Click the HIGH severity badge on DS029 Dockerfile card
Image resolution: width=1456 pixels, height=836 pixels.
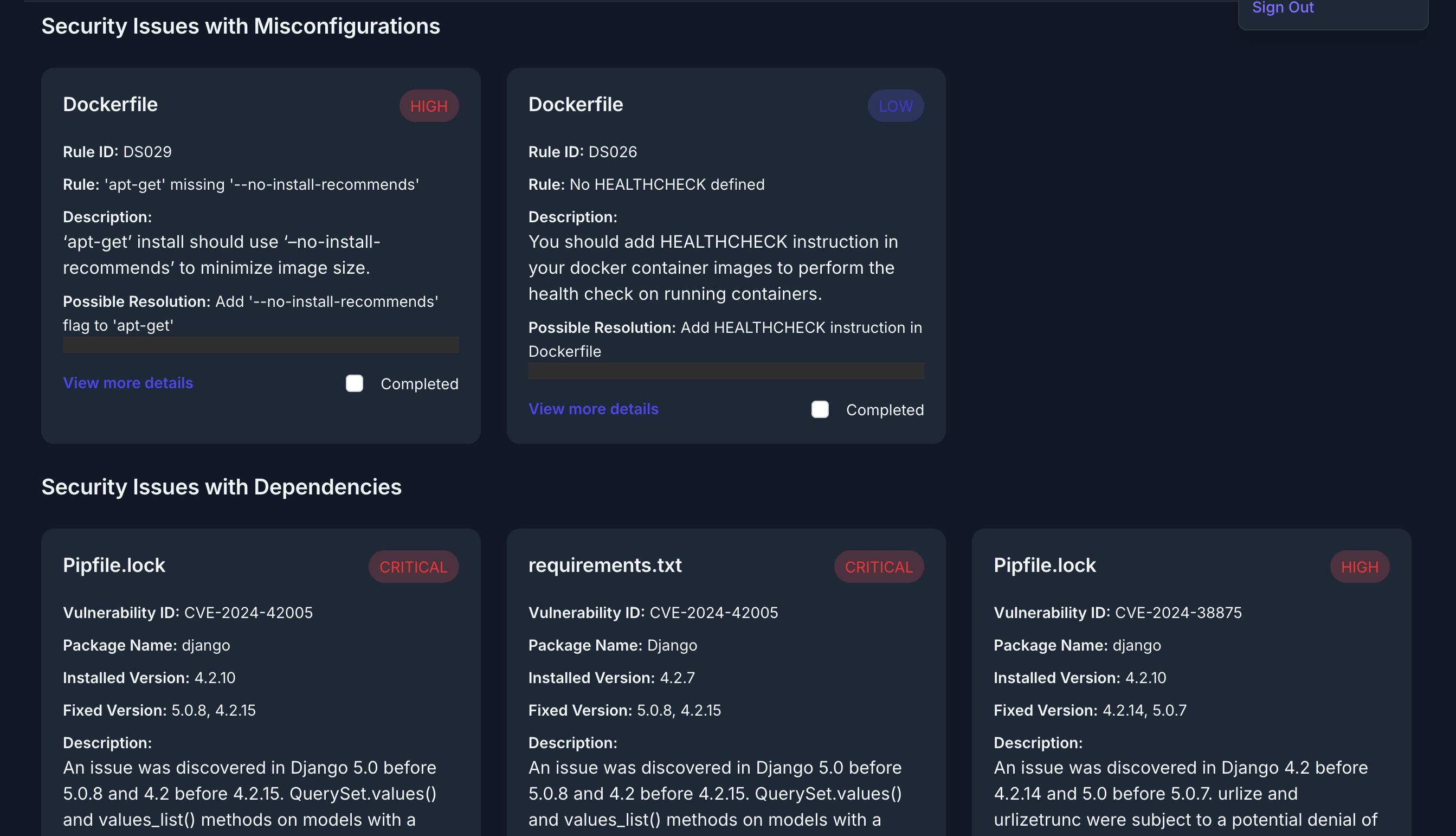click(x=429, y=106)
